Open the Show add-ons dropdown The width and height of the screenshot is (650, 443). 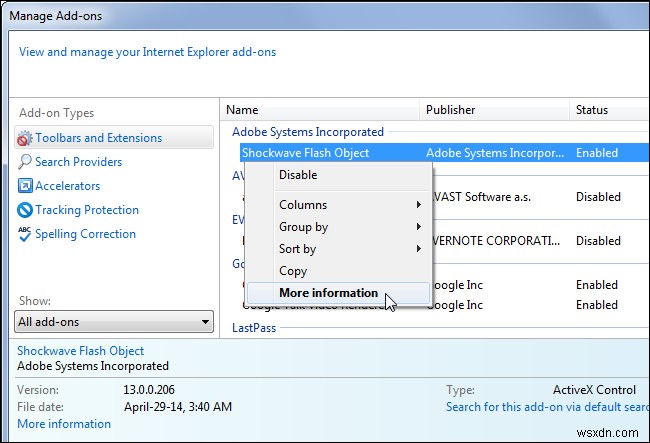point(115,321)
